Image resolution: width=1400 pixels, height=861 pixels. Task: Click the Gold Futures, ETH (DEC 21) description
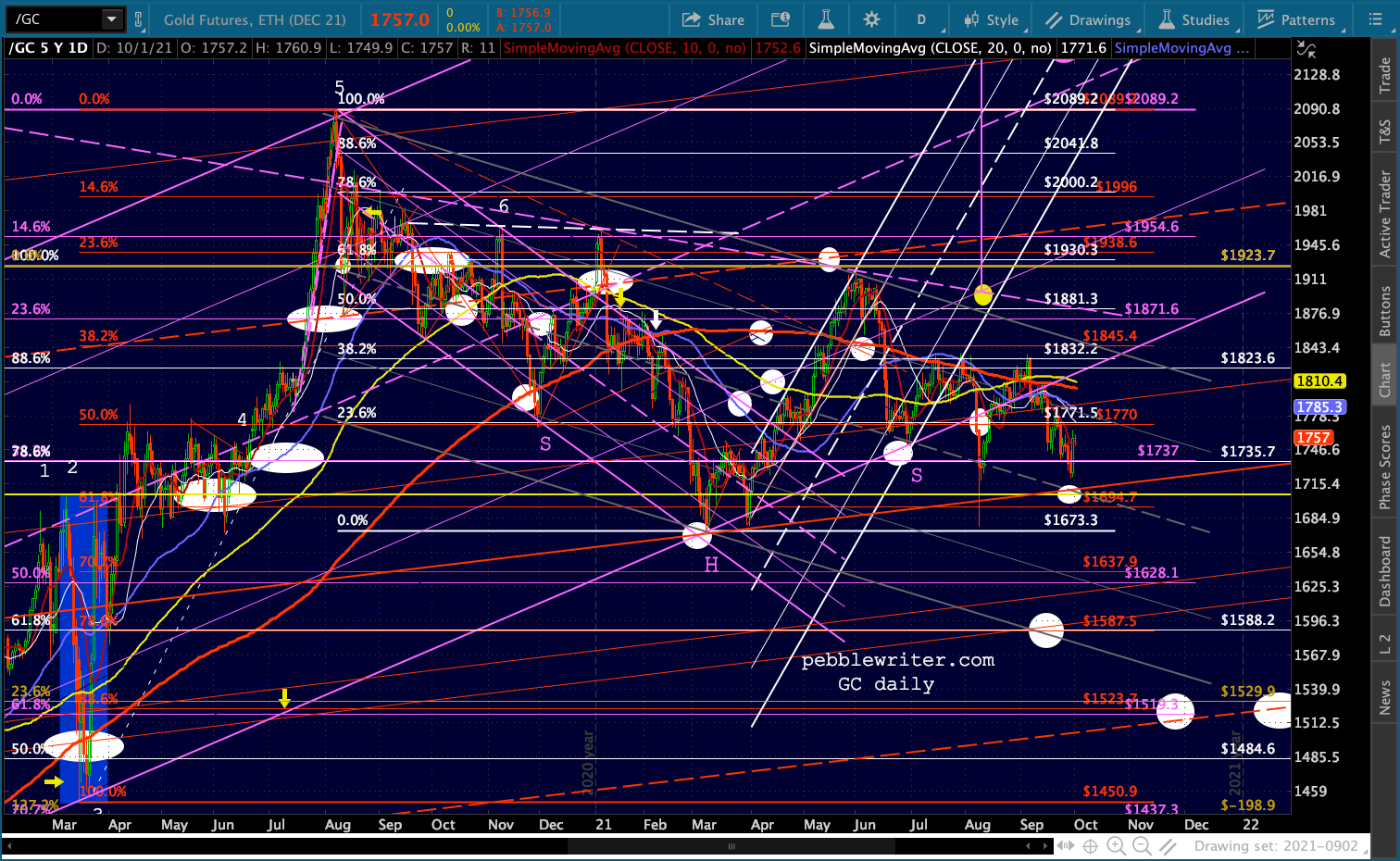(255, 19)
